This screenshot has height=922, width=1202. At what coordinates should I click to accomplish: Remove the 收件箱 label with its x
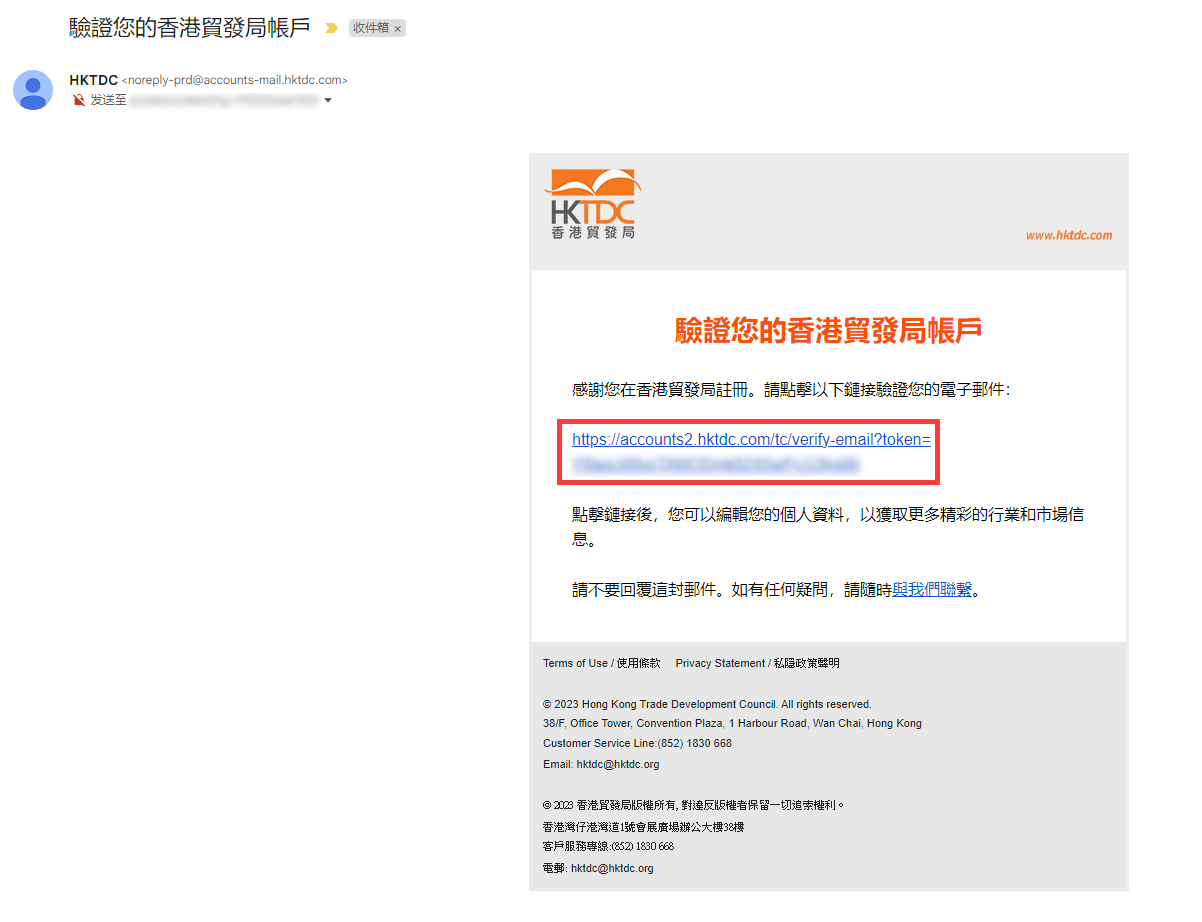pyautogui.click(x=398, y=29)
